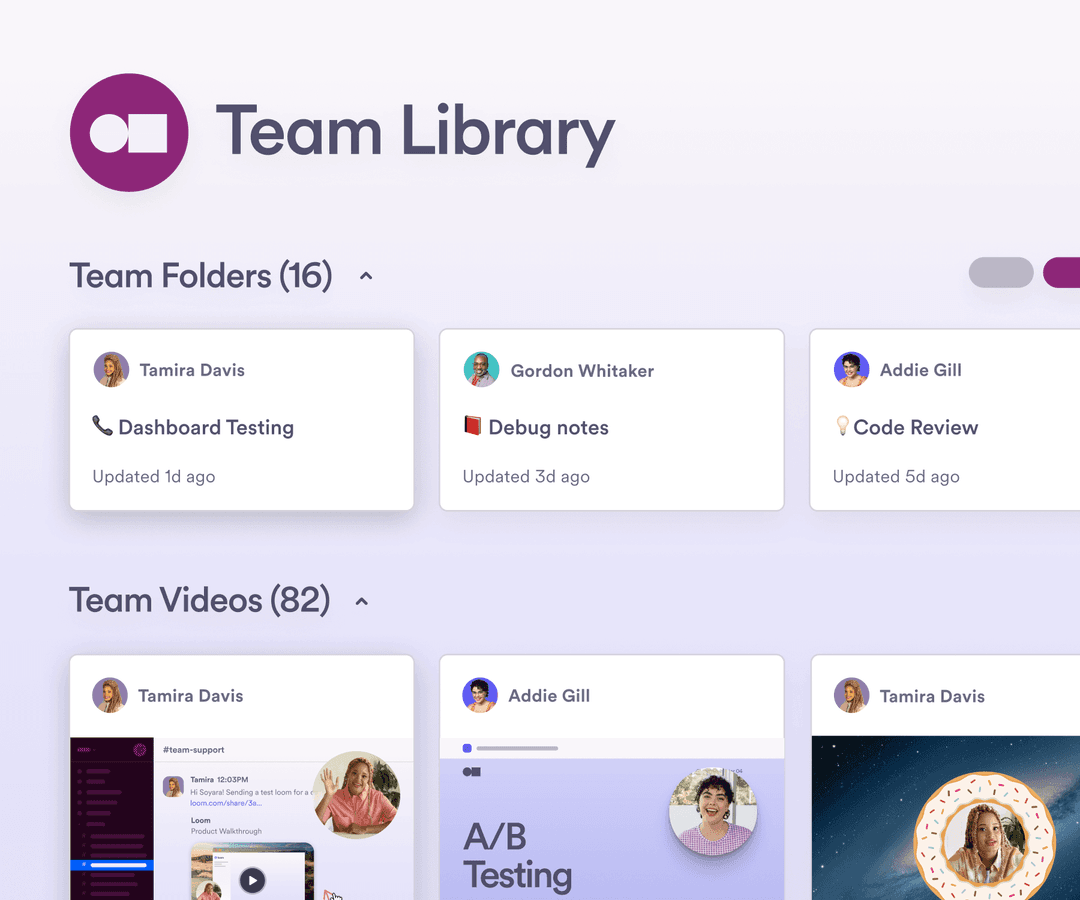The image size is (1080, 900).
Task: Click Addie Gill's avatar on the A/B Testing video
Action: click(480, 695)
